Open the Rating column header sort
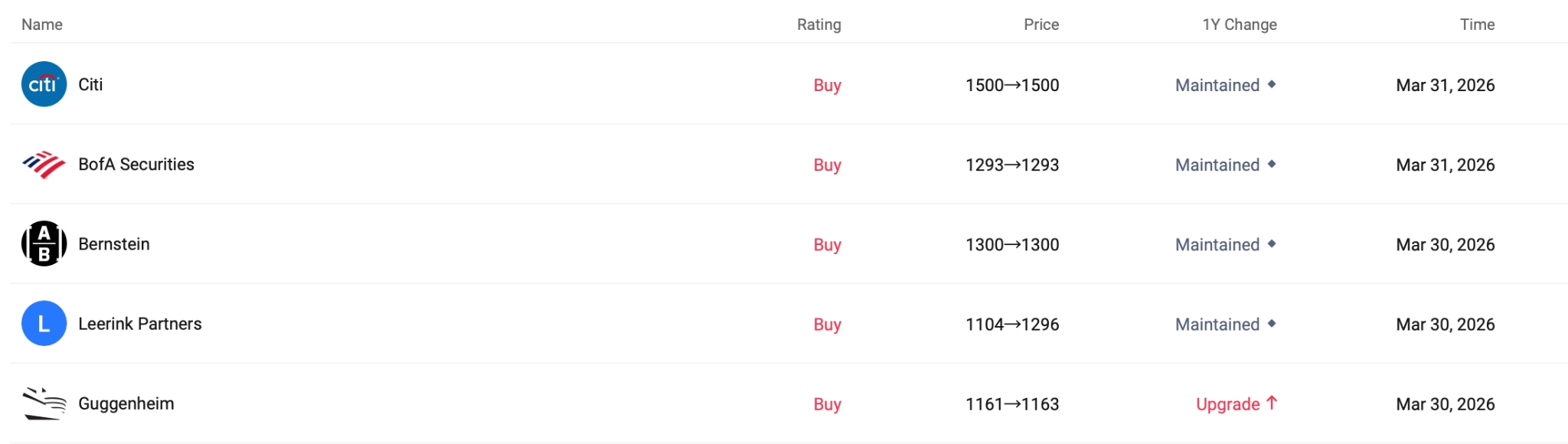The image size is (1568, 444). click(x=819, y=24)
